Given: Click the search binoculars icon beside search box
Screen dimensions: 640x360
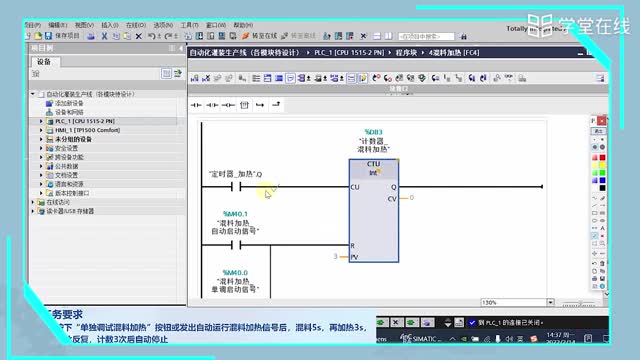Looking at the screenshot, I should (x=463, y=37).
